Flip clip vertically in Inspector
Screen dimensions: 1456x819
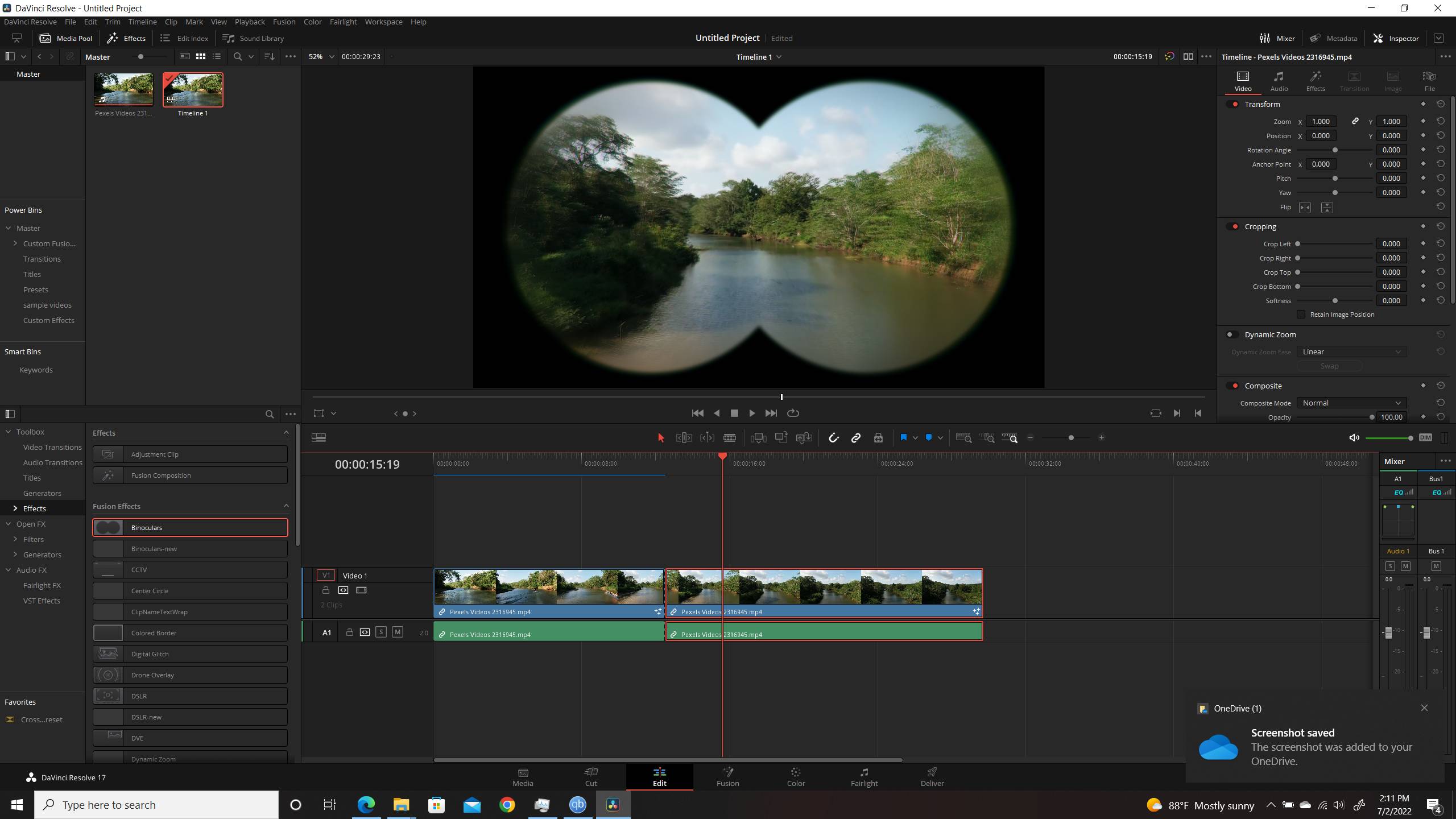point(1327,208)
